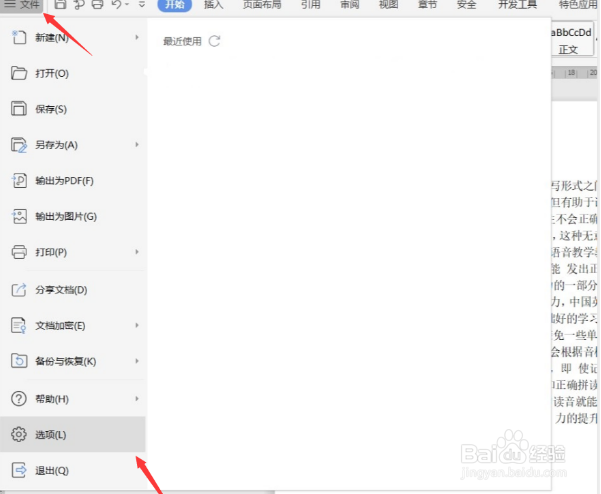Image resolution: width=601 pixels, height=494 pixels.
Task: Choose 另存为(A) menu entry
Action: (x=73, y=145)
